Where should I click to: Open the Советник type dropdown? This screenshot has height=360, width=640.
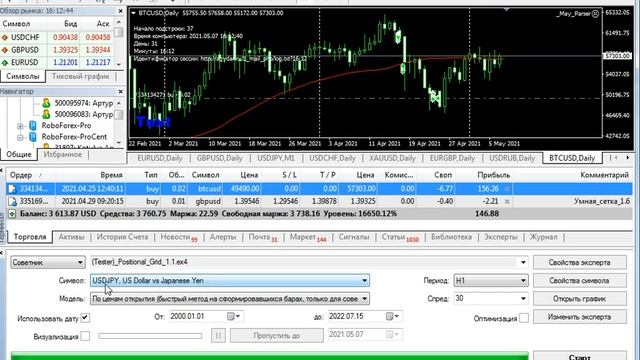48,262
